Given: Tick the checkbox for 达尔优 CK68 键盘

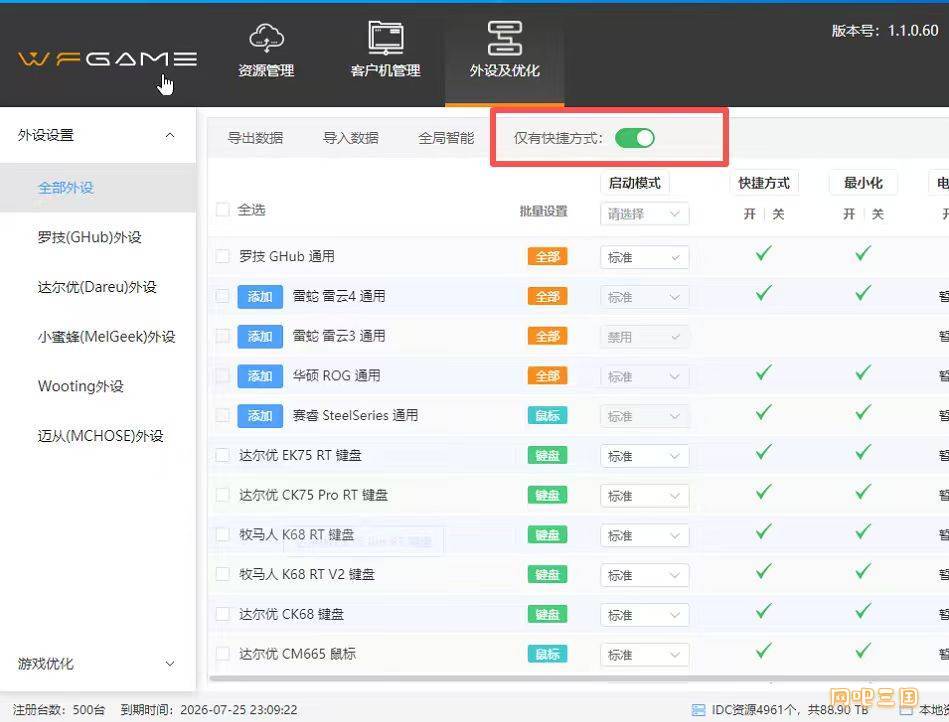Looking at the screenshot, I should pyautogui.click(x=223, y=615).
